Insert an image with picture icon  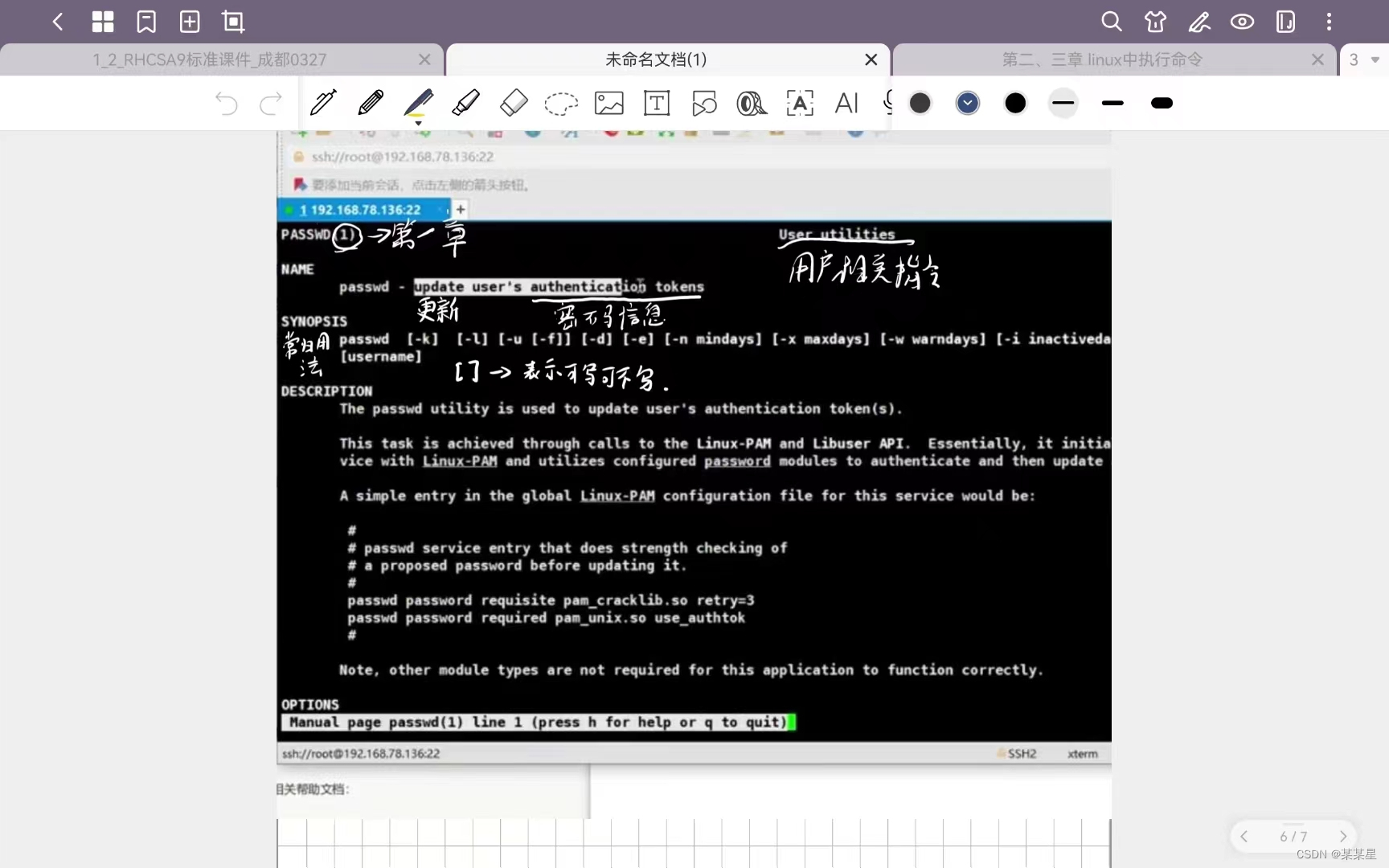609,103
